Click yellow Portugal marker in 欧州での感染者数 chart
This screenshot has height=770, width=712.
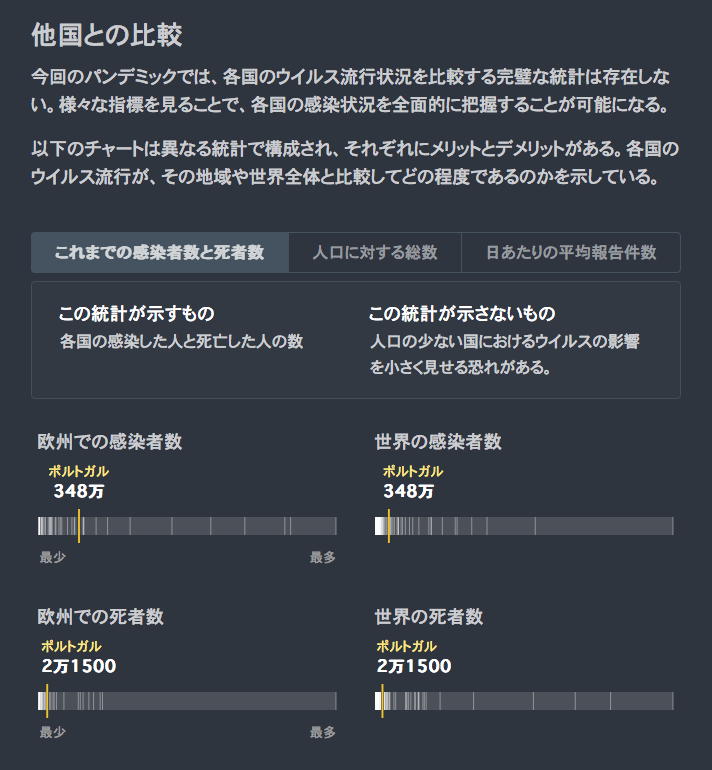pos(79,526)
